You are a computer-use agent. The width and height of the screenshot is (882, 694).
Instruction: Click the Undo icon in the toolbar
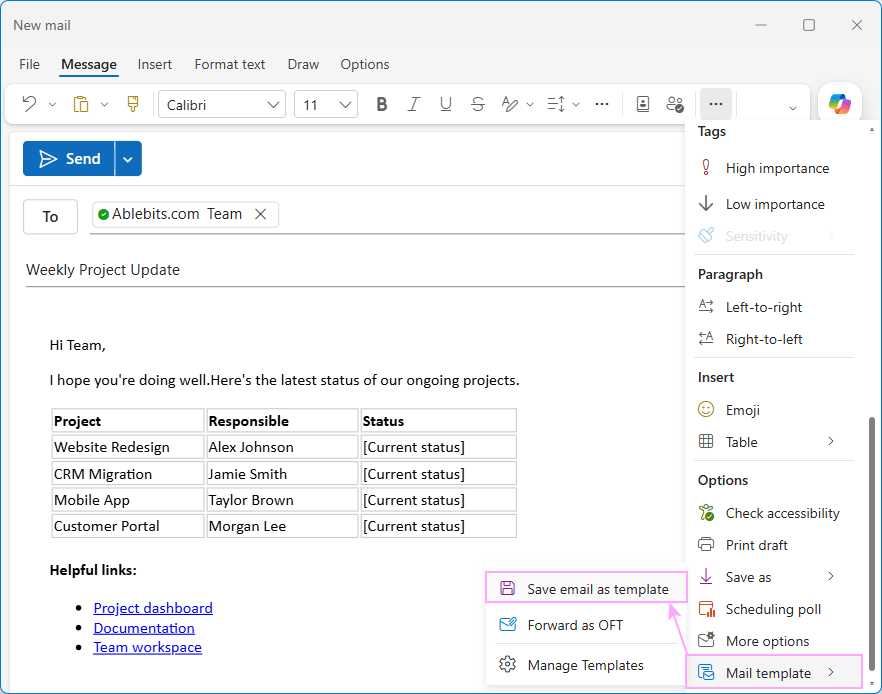click(29, 104)
